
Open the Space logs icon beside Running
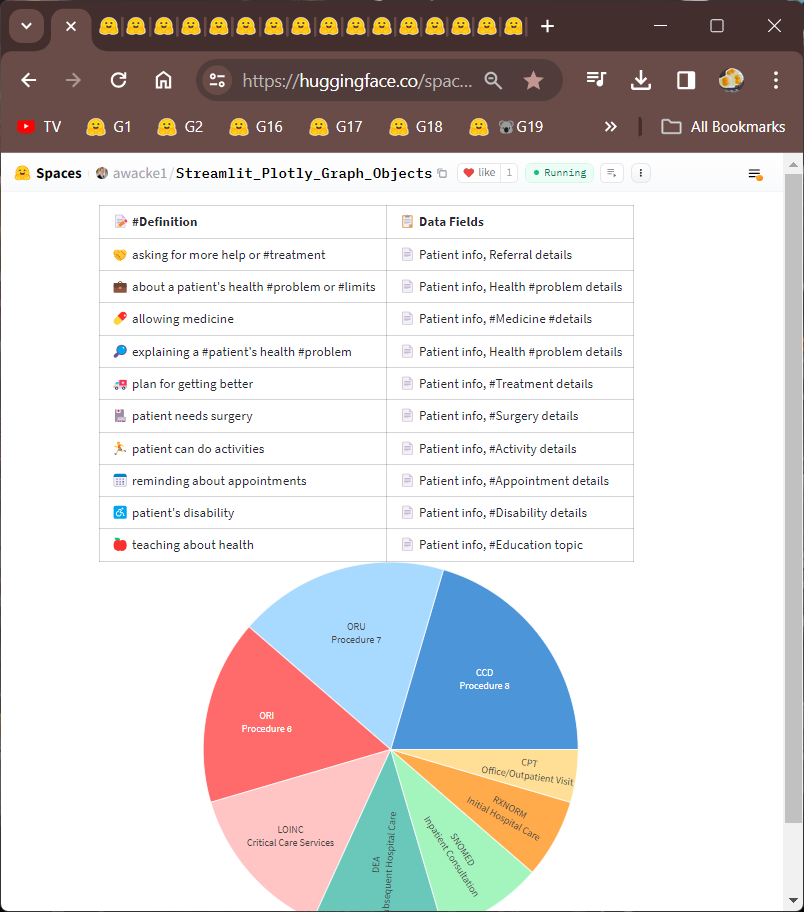pos(612,173)
